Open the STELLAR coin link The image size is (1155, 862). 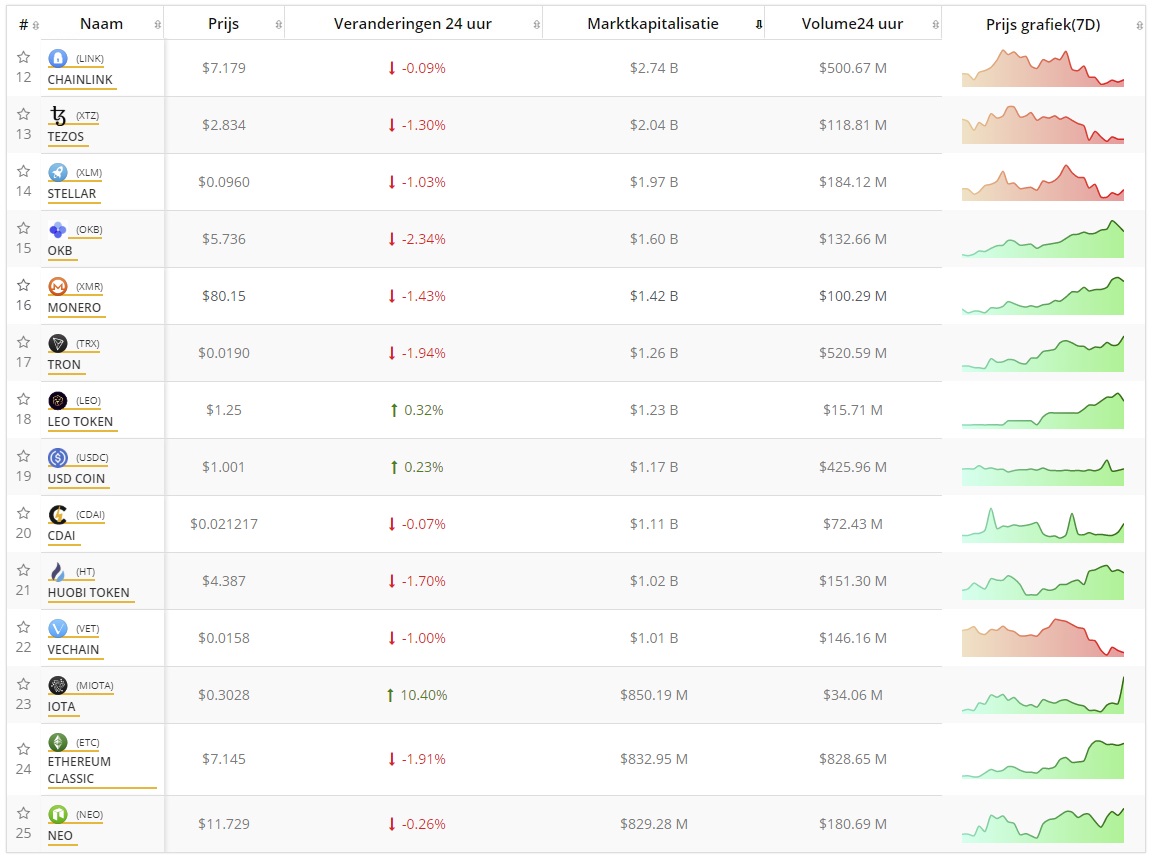72,194
